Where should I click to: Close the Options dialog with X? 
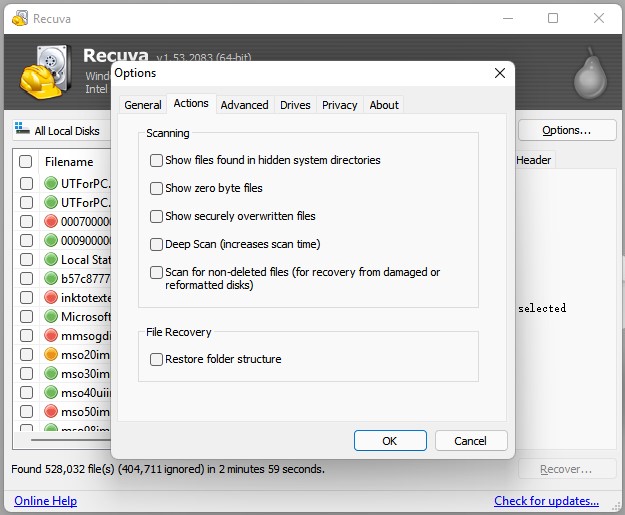pos(500,73)
